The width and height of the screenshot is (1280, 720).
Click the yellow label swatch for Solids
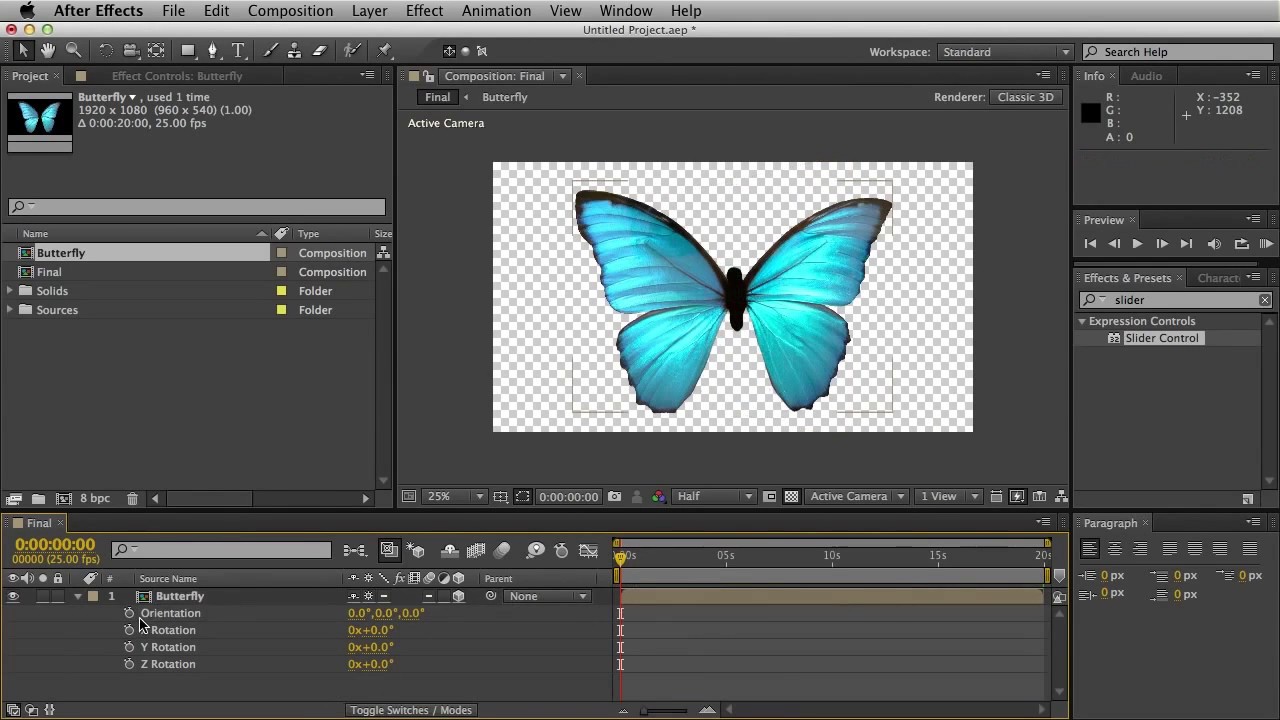click(x=281, y=291)
